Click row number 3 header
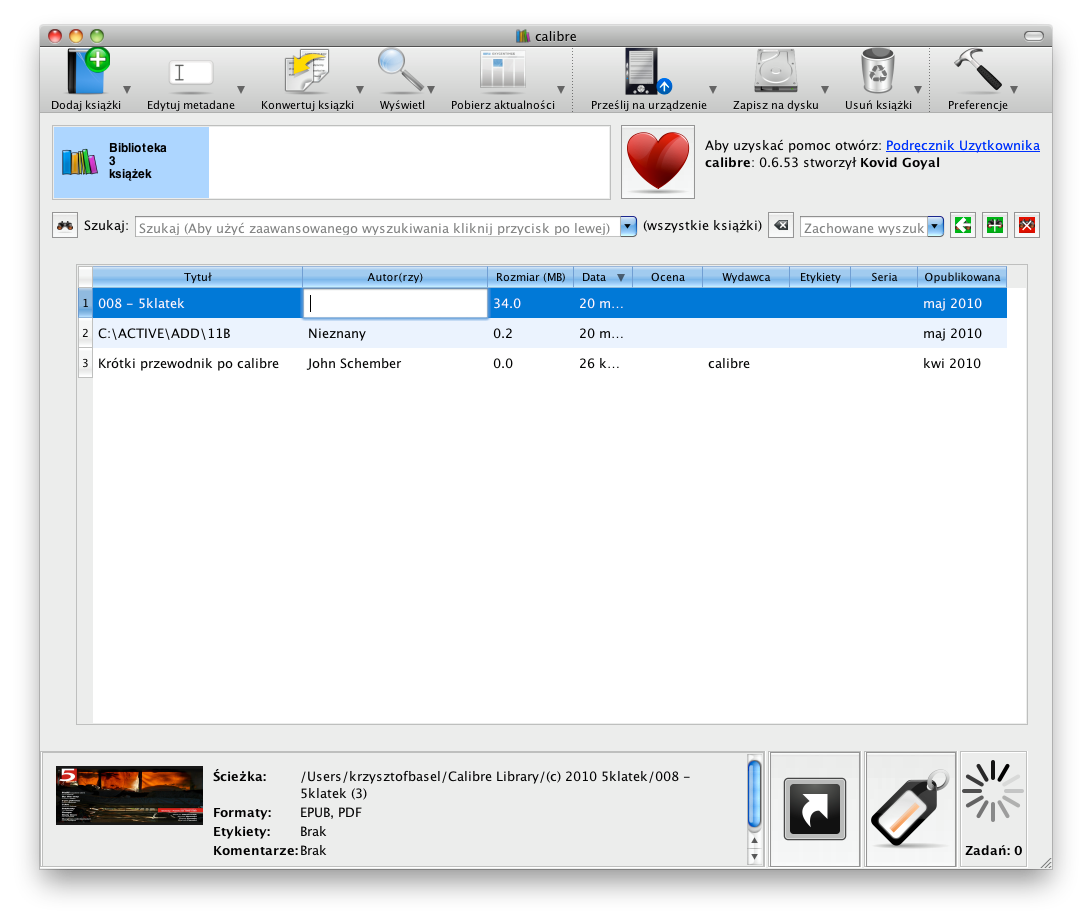 point(85,363)
